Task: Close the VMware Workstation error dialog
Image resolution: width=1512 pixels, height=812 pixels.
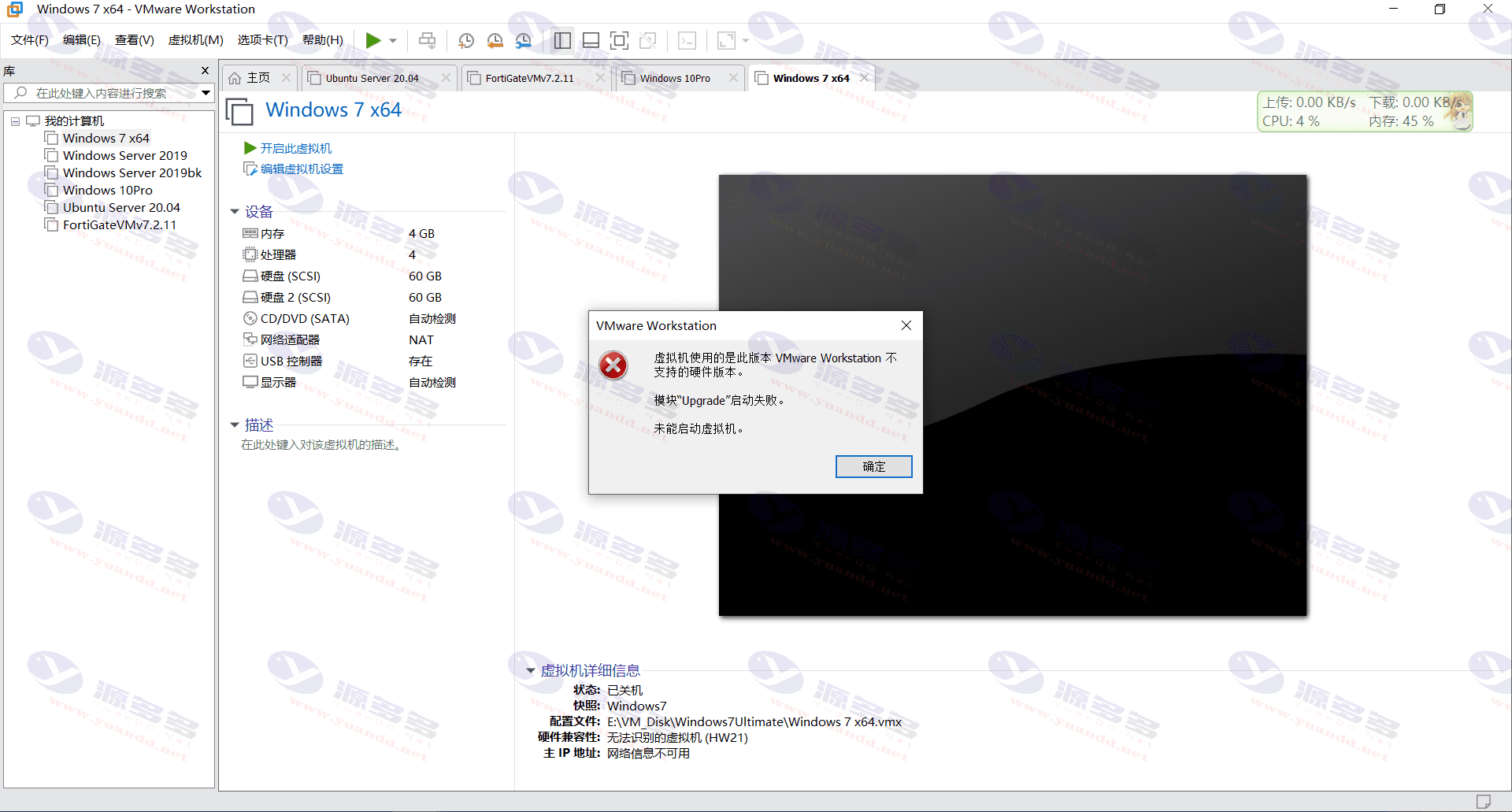Action: (906, 325)
